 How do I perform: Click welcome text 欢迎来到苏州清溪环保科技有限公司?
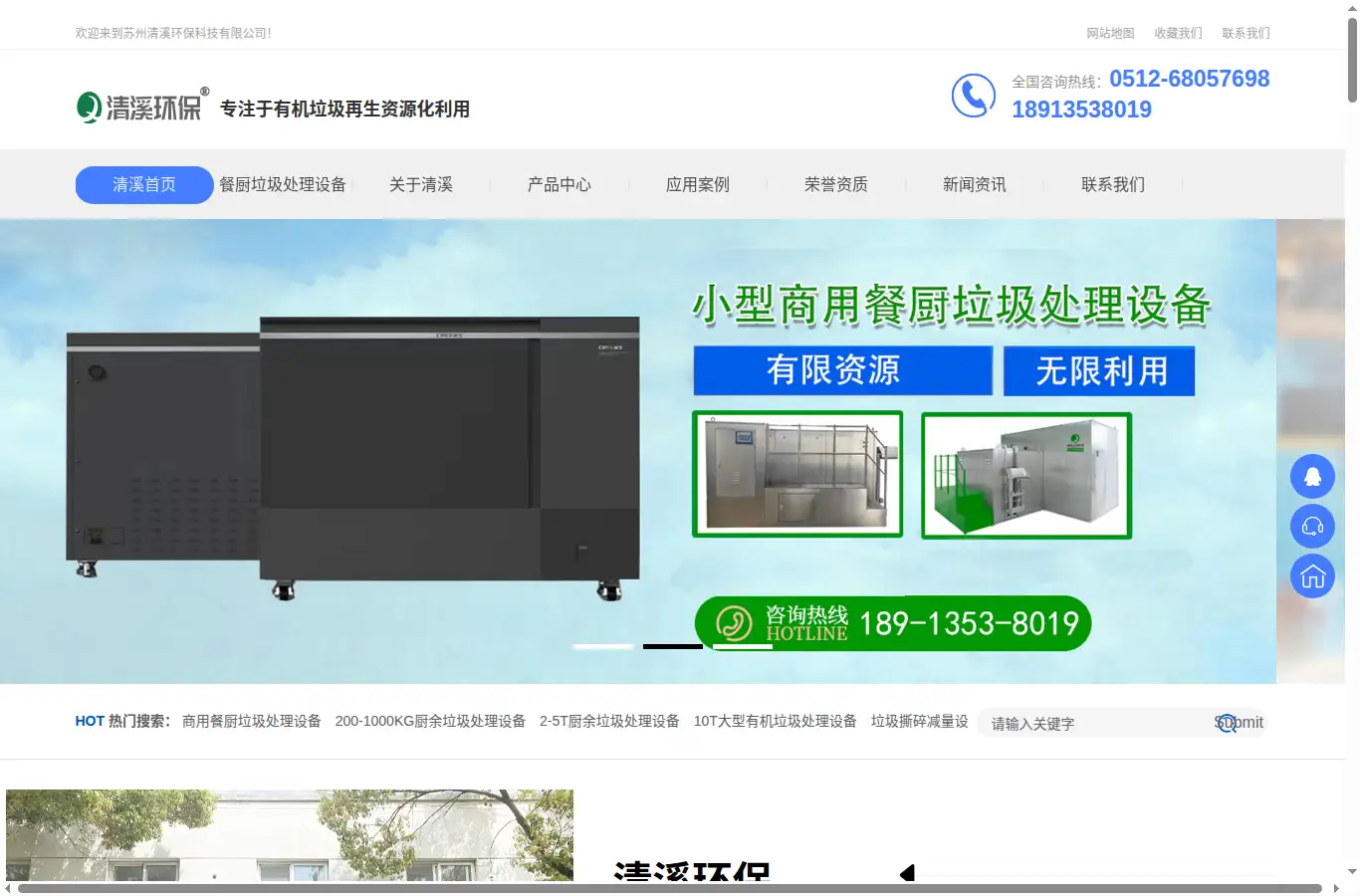(x=173, y=33)
